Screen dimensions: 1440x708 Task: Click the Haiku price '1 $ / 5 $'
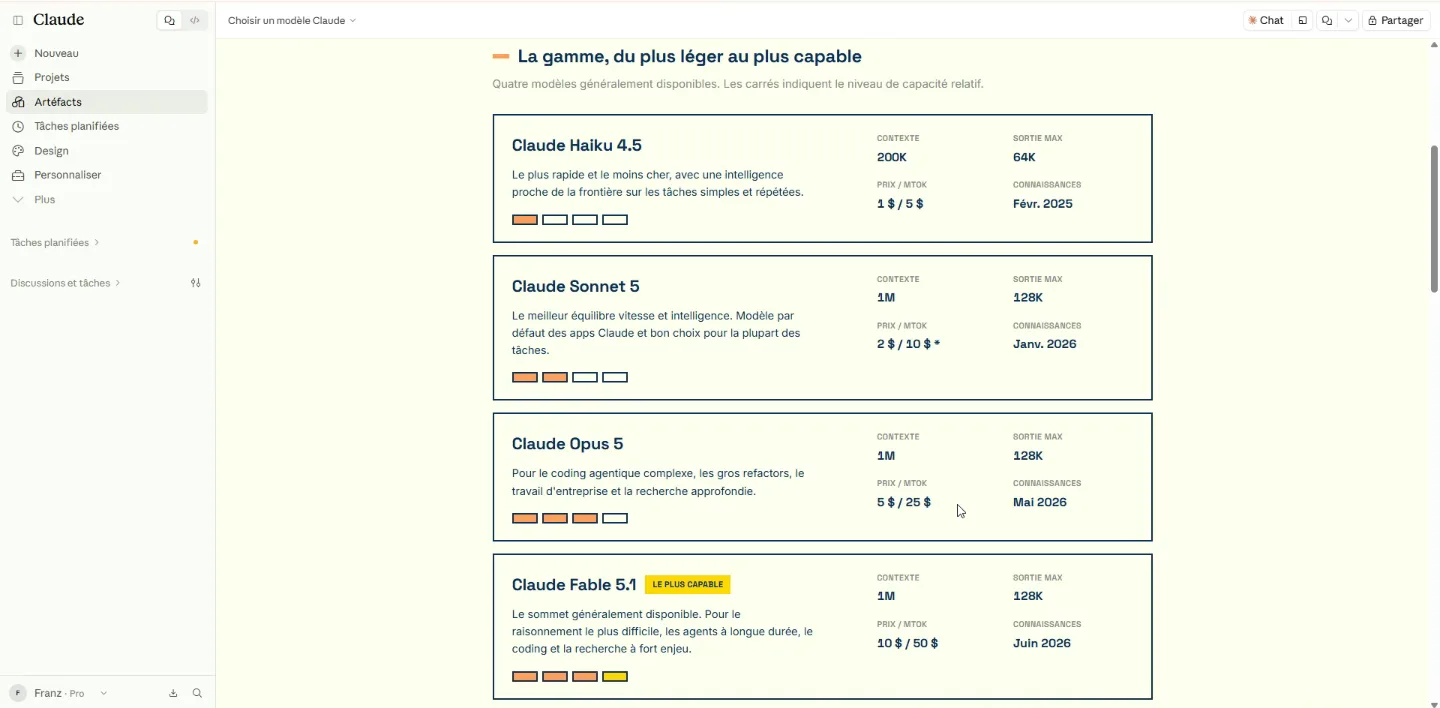tap(900, 204)
